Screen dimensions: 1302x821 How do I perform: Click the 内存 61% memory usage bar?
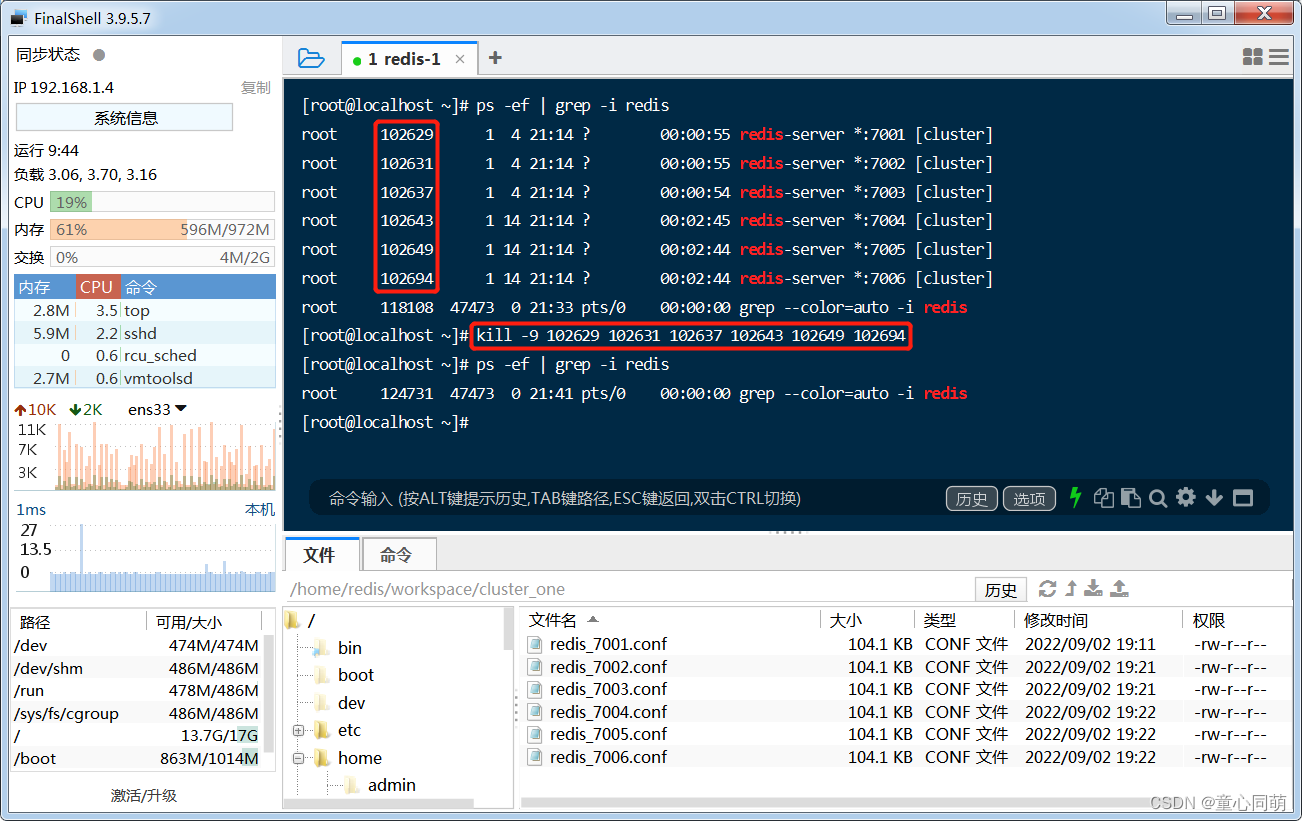162,229
